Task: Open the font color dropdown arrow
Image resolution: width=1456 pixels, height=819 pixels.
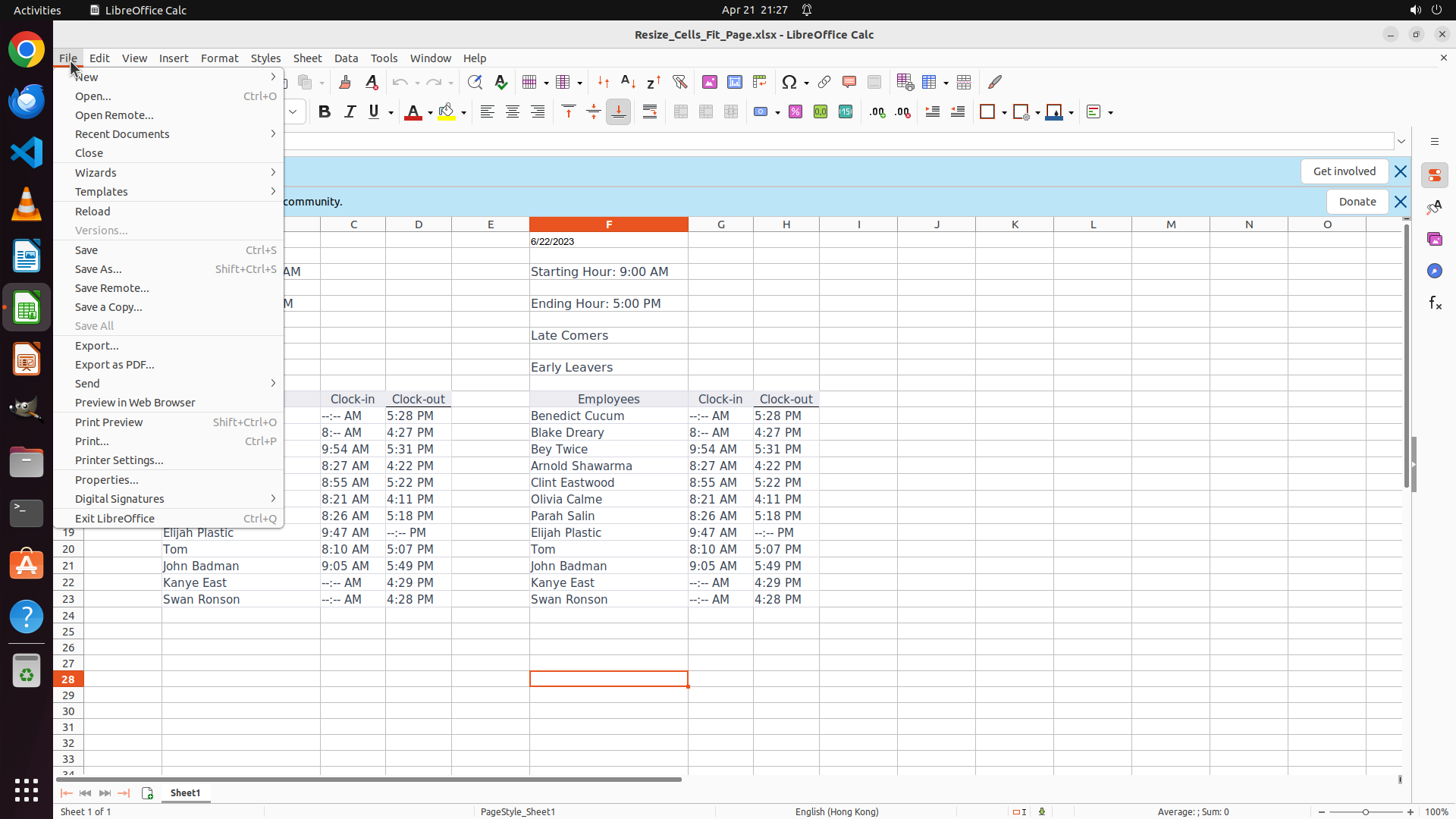Action: (x=430, y=113)
